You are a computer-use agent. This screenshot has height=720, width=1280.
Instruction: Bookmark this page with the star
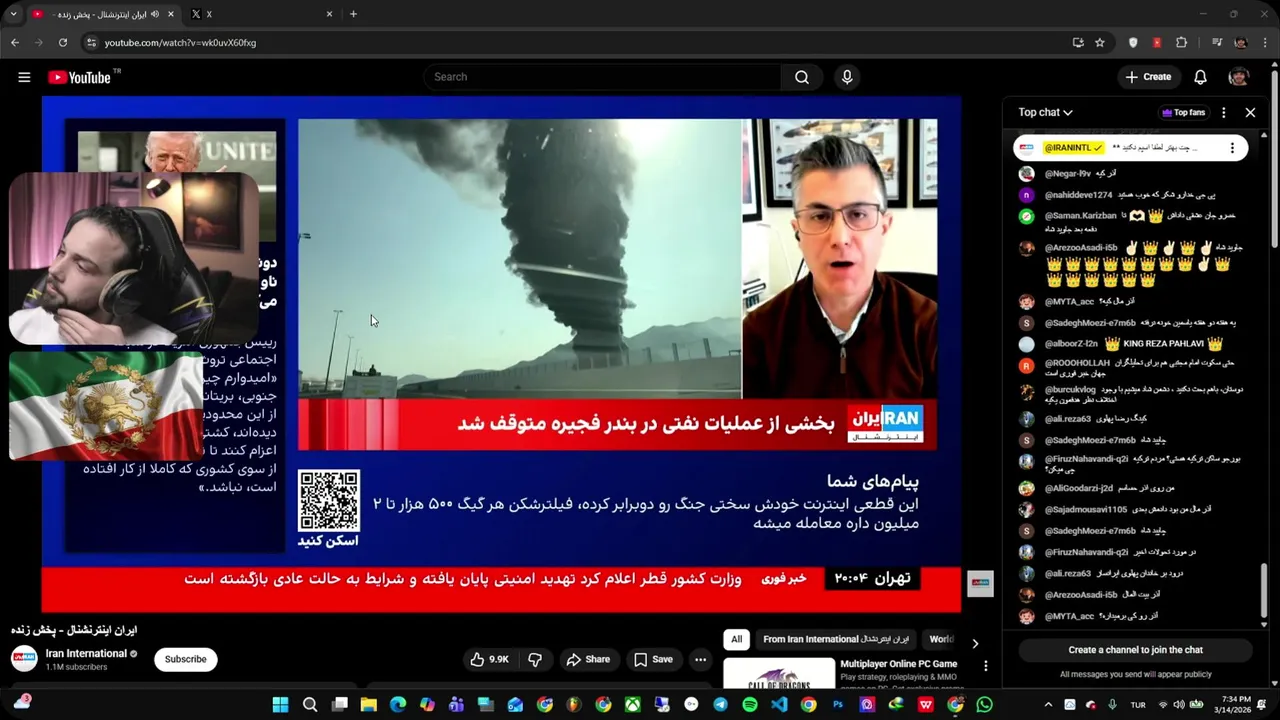(1100, 43)
